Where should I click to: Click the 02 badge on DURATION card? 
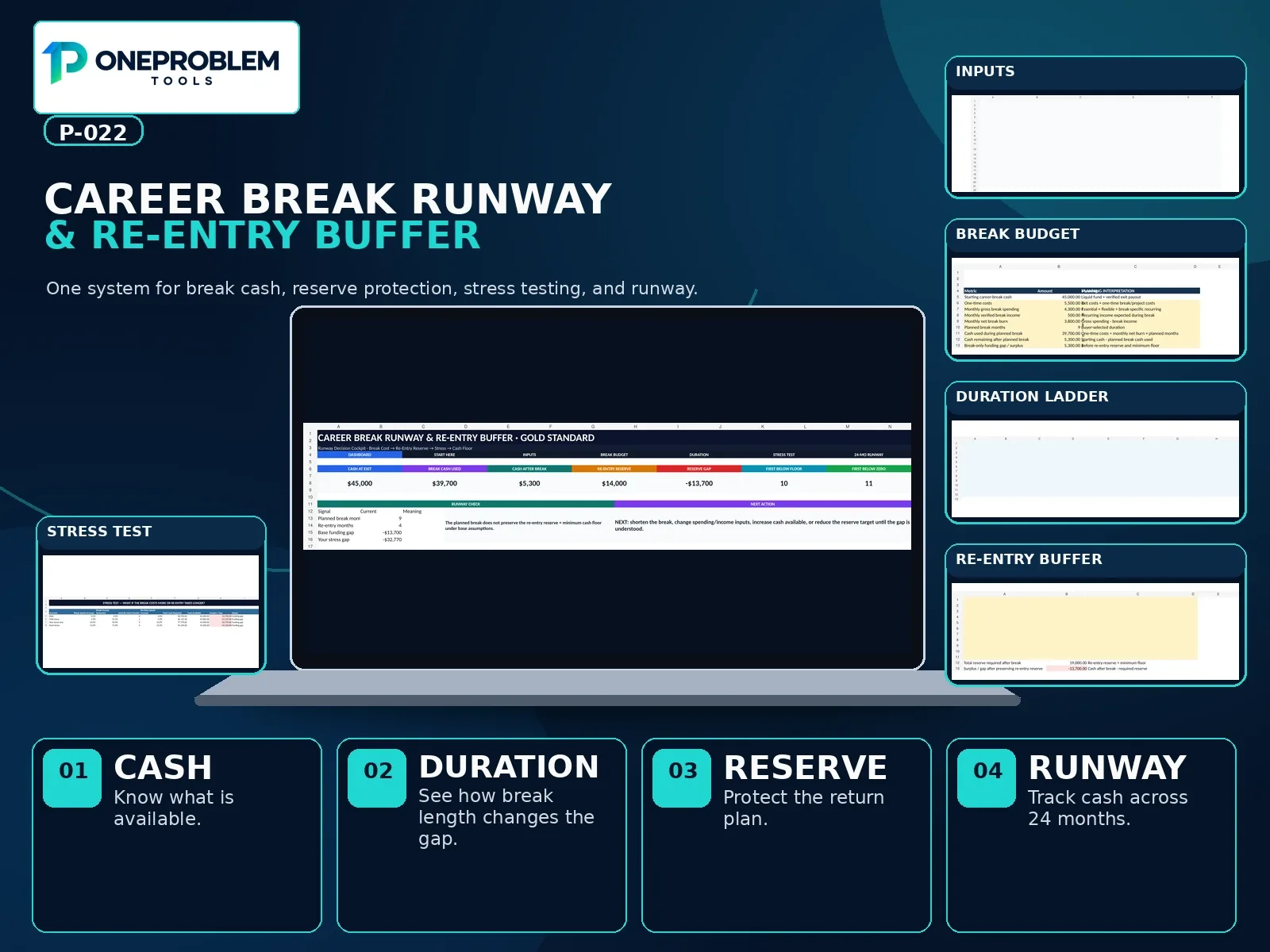(378, 778)
